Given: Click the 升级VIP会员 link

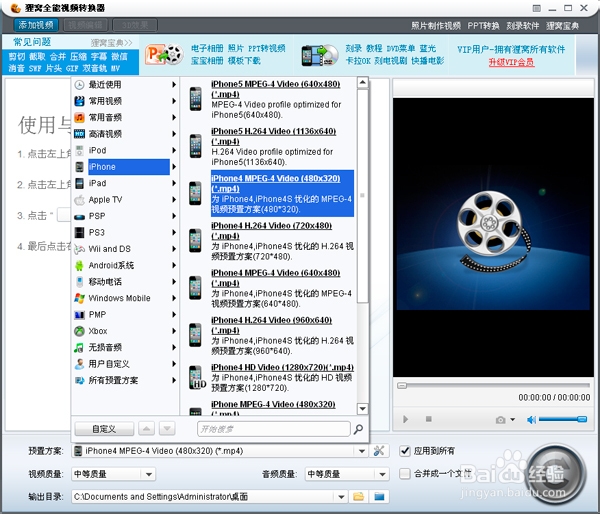Looking at the screenshot, I should (511, 62).
